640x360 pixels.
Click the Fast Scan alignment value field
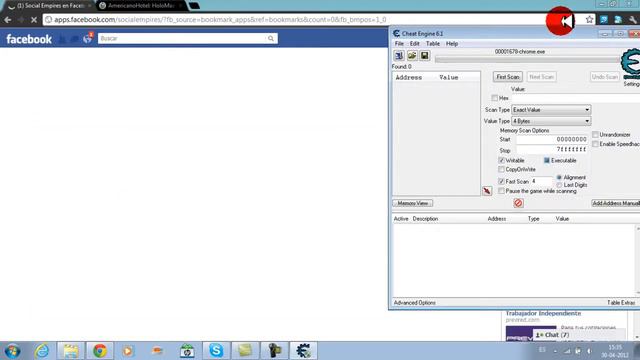[542, 181]
